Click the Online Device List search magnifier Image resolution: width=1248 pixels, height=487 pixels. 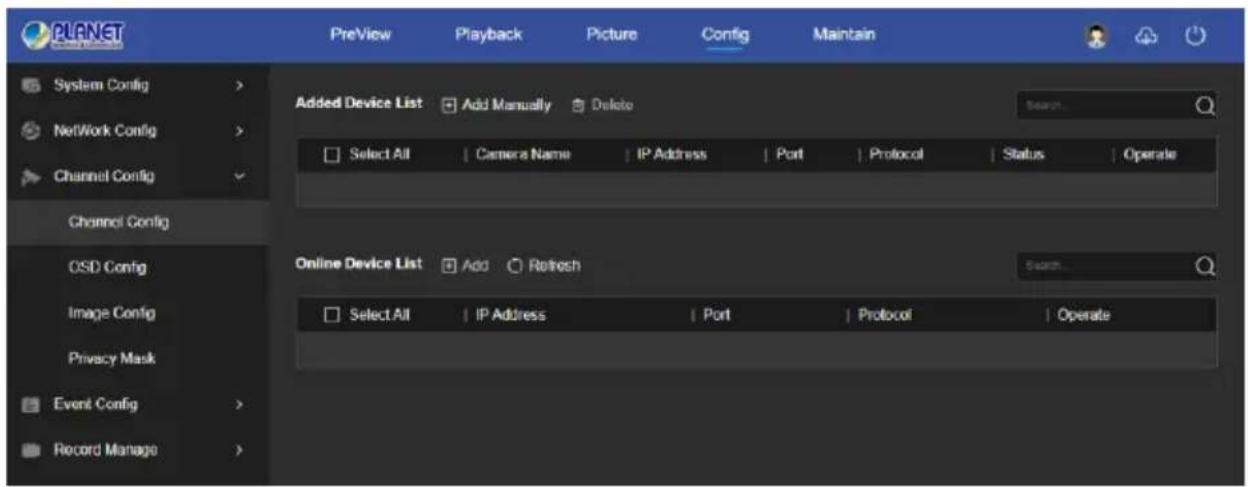point(1205,266)
